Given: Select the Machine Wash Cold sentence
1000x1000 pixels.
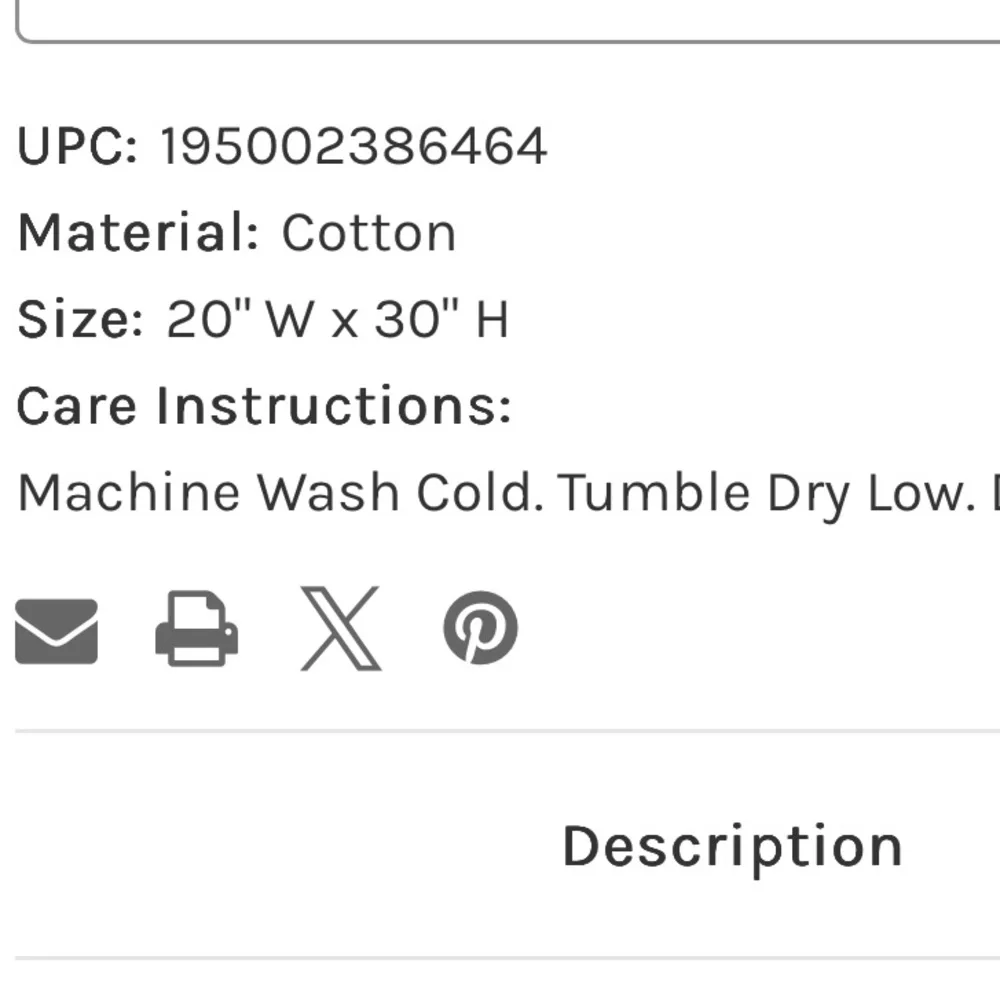Looking at the screenshot, I should (x=281, y=492).
